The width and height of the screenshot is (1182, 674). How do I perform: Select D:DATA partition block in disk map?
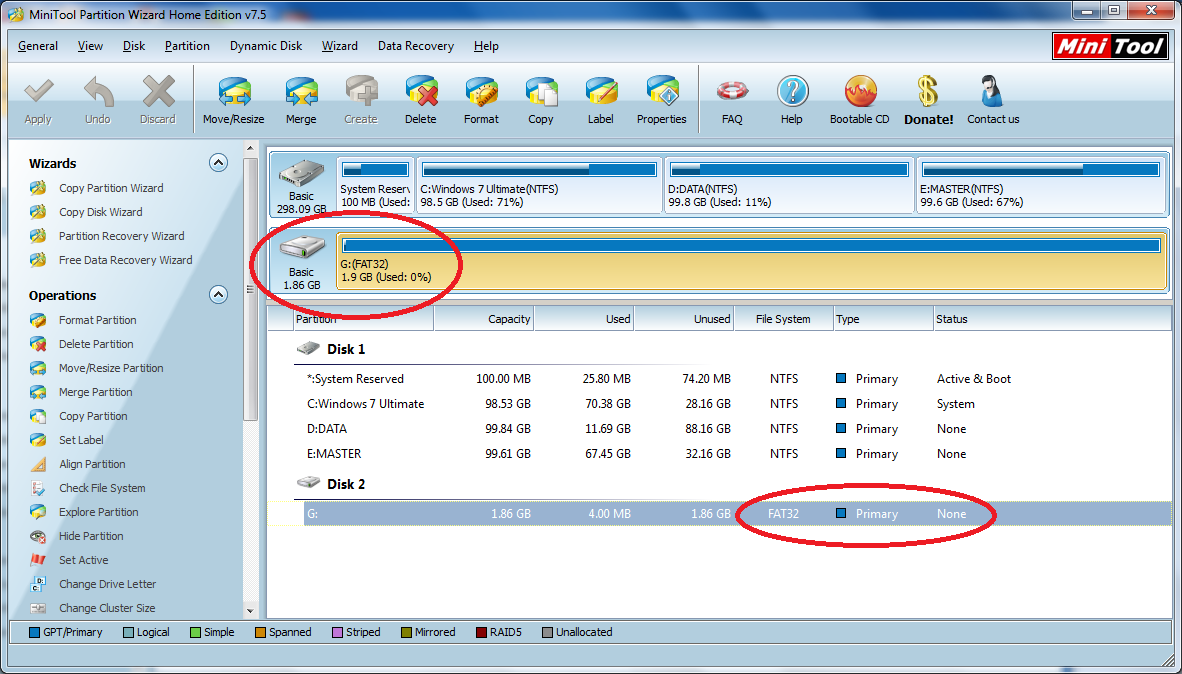pos(789,185)
